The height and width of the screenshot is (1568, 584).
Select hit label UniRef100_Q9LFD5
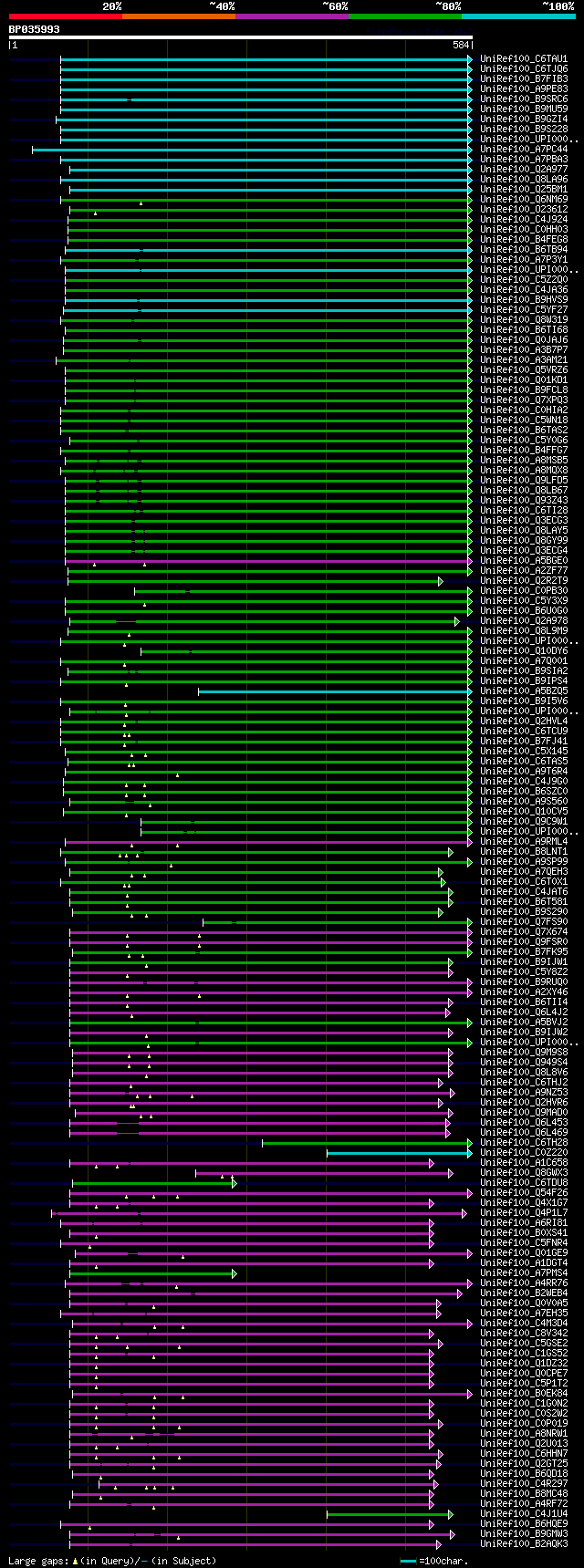(x=524, y=481)
